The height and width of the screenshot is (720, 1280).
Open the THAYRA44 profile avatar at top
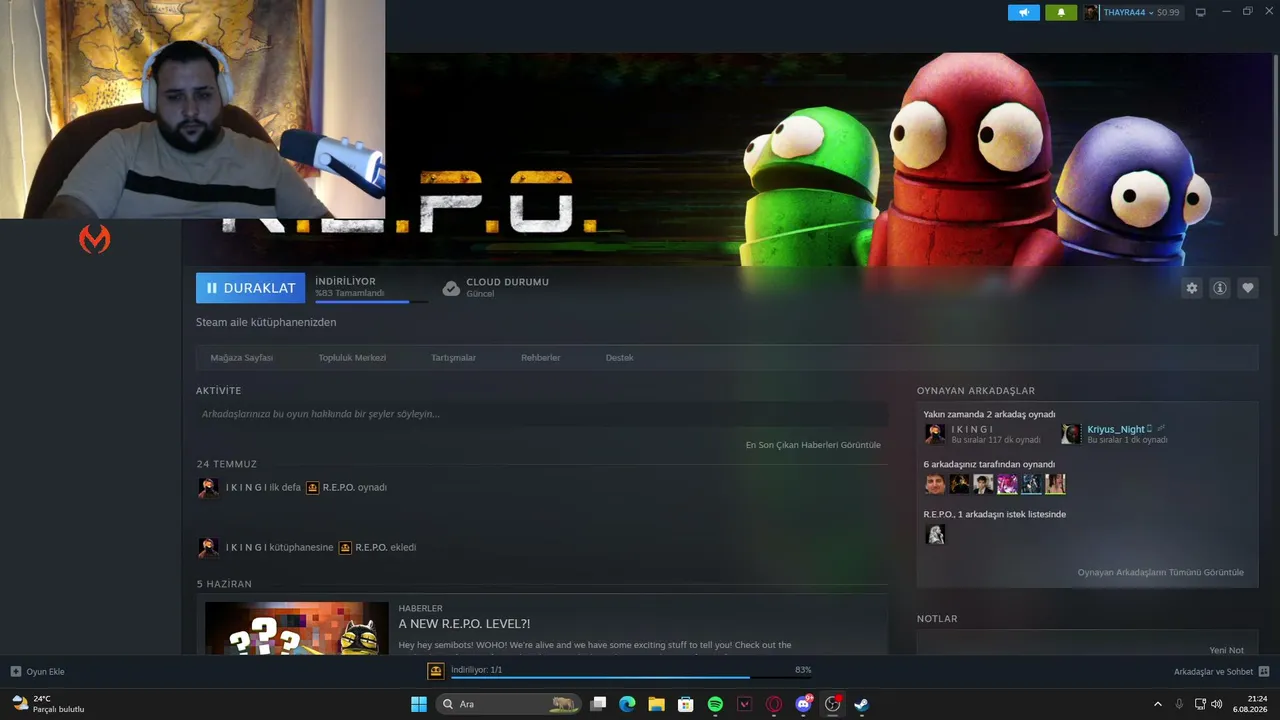(x=1091, y=12)
